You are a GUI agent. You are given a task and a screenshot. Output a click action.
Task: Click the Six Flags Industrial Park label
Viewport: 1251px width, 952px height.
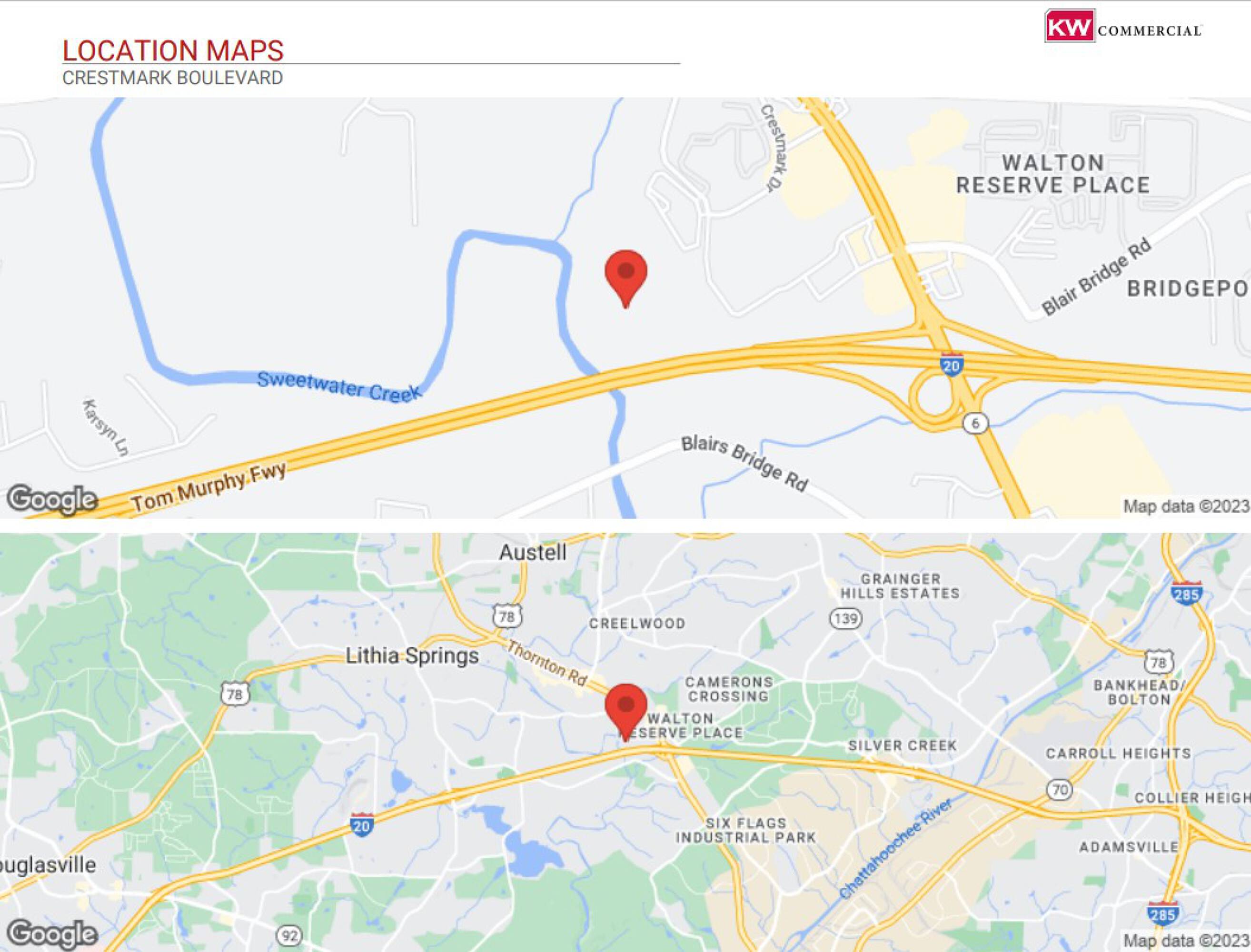click(745, 830)
